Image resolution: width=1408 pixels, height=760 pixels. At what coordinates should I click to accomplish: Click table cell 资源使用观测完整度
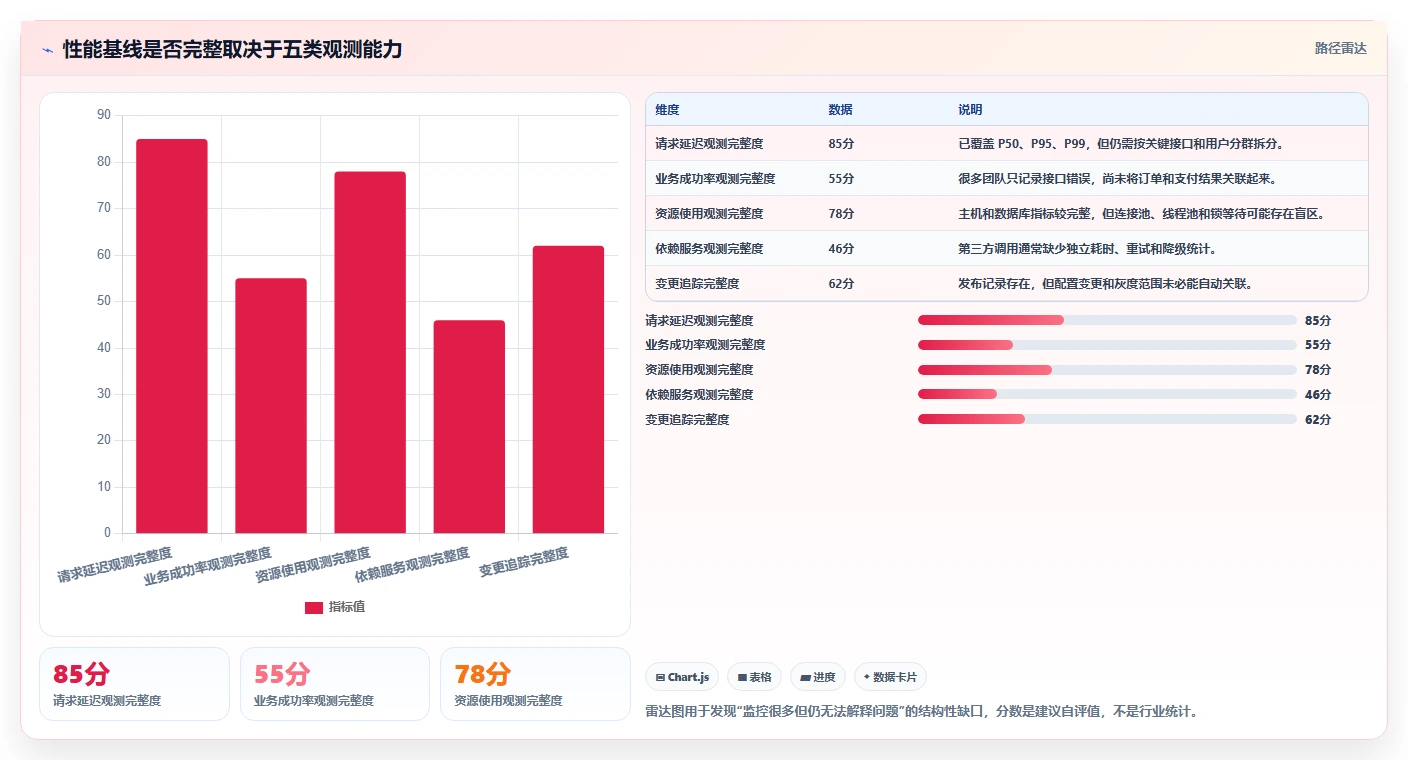point(709,214)
